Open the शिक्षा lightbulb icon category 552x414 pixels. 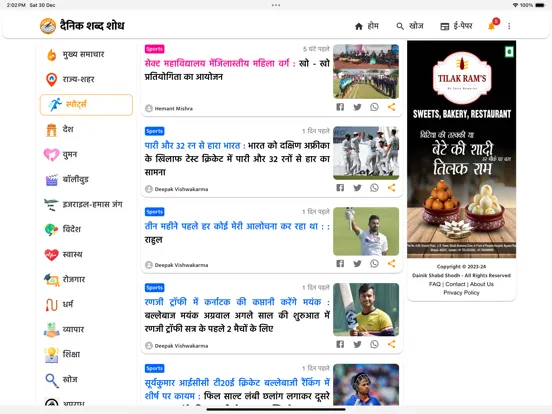tap(51, 355)
